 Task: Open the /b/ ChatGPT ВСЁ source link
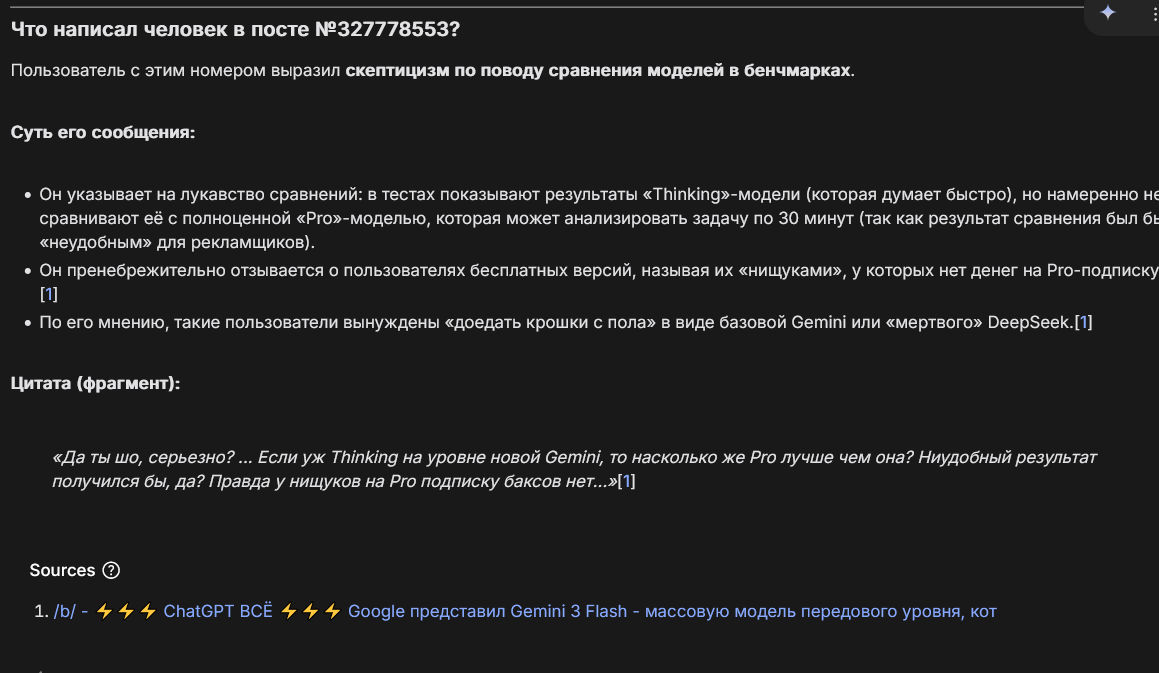coord(525,611)
